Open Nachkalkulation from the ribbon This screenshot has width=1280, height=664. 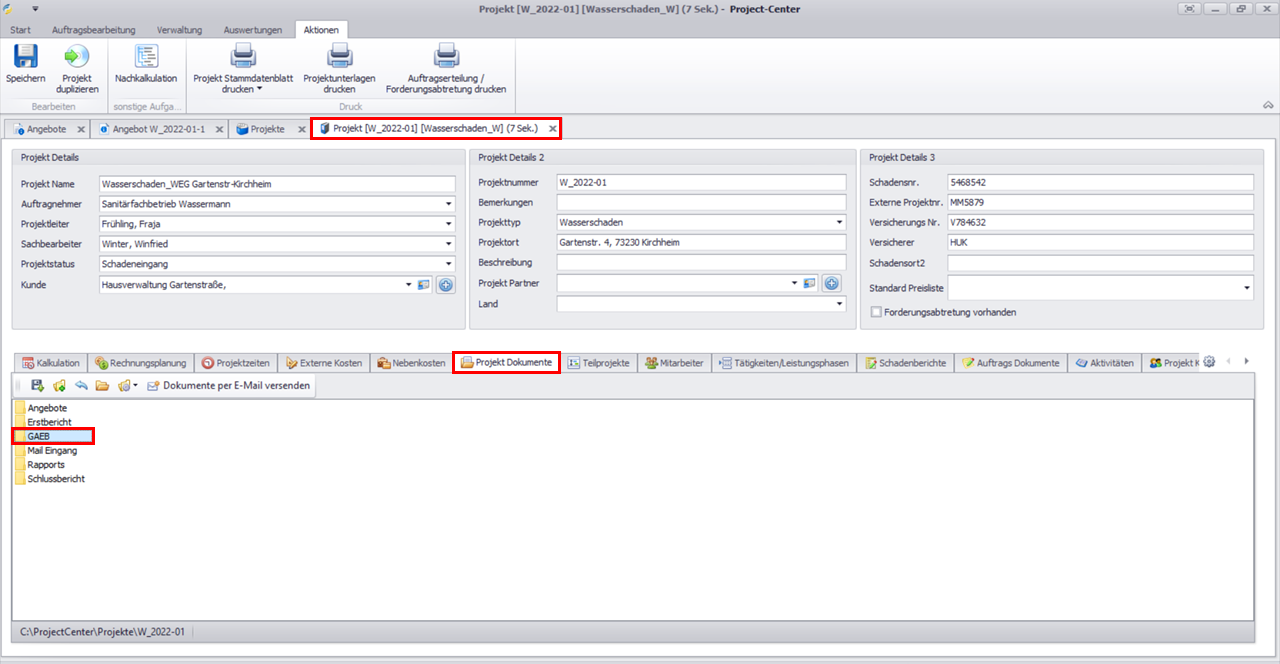pyautogui.click(x=146, y=58)
